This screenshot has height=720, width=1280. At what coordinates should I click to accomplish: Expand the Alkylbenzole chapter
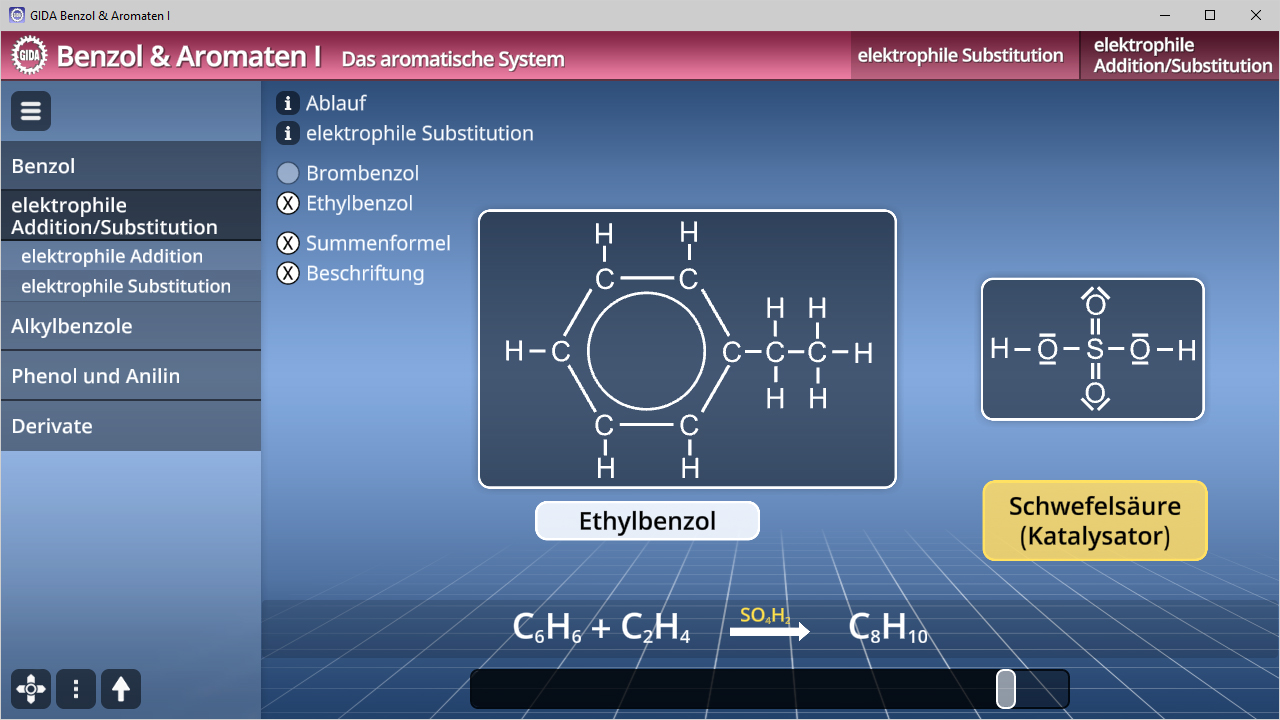(x=130, y=326)
